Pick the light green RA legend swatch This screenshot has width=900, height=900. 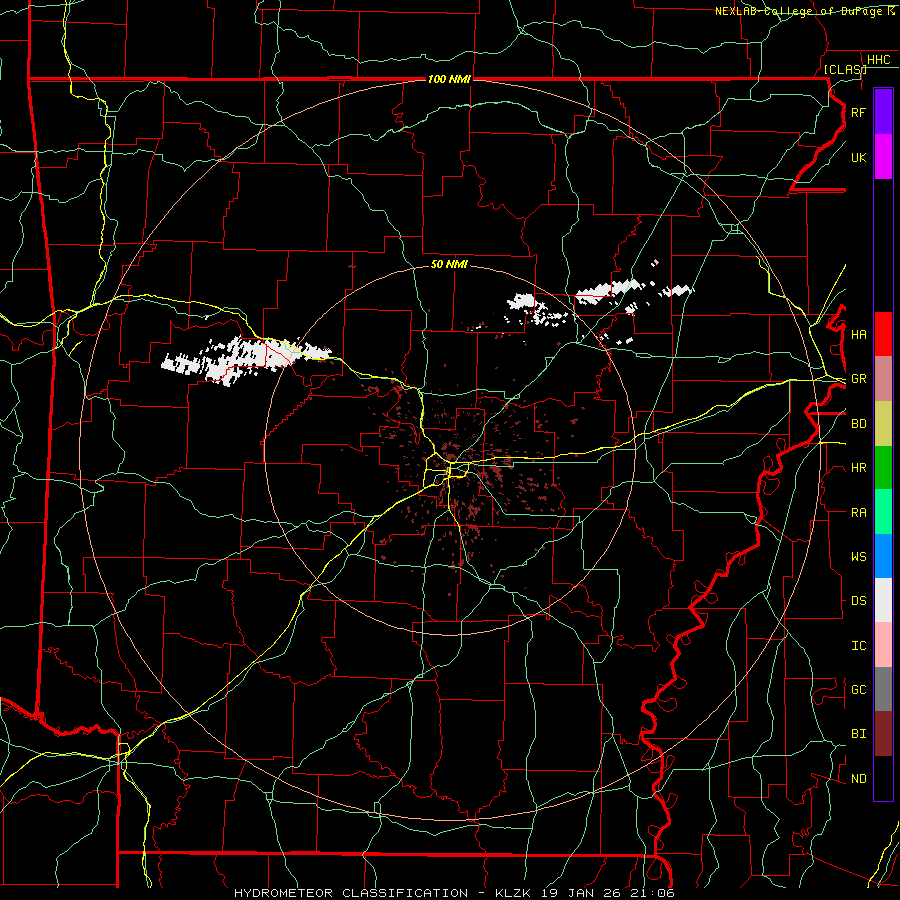pos(883,512)
